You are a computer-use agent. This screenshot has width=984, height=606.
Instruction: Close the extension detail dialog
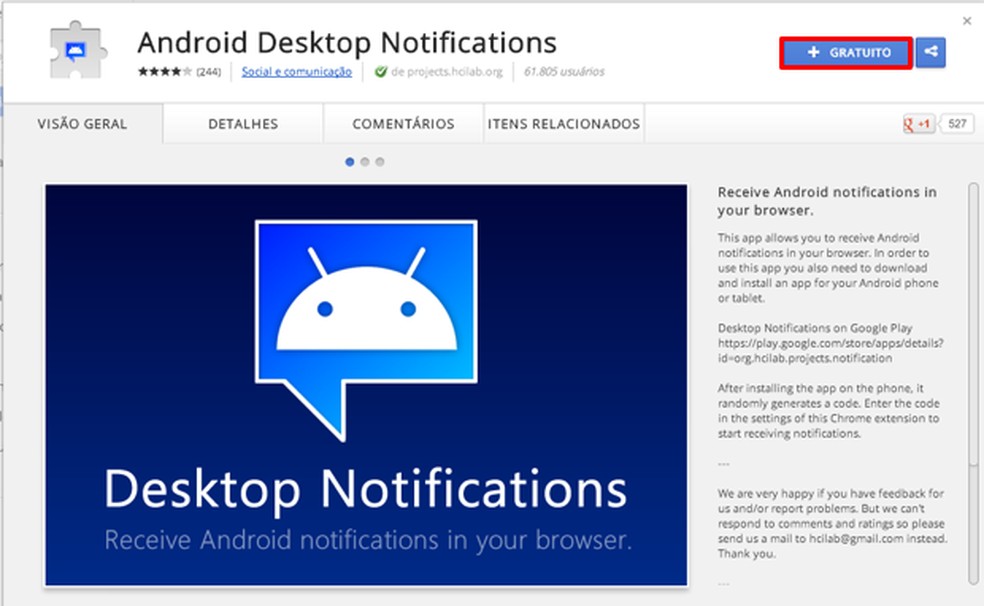point(967,21)
